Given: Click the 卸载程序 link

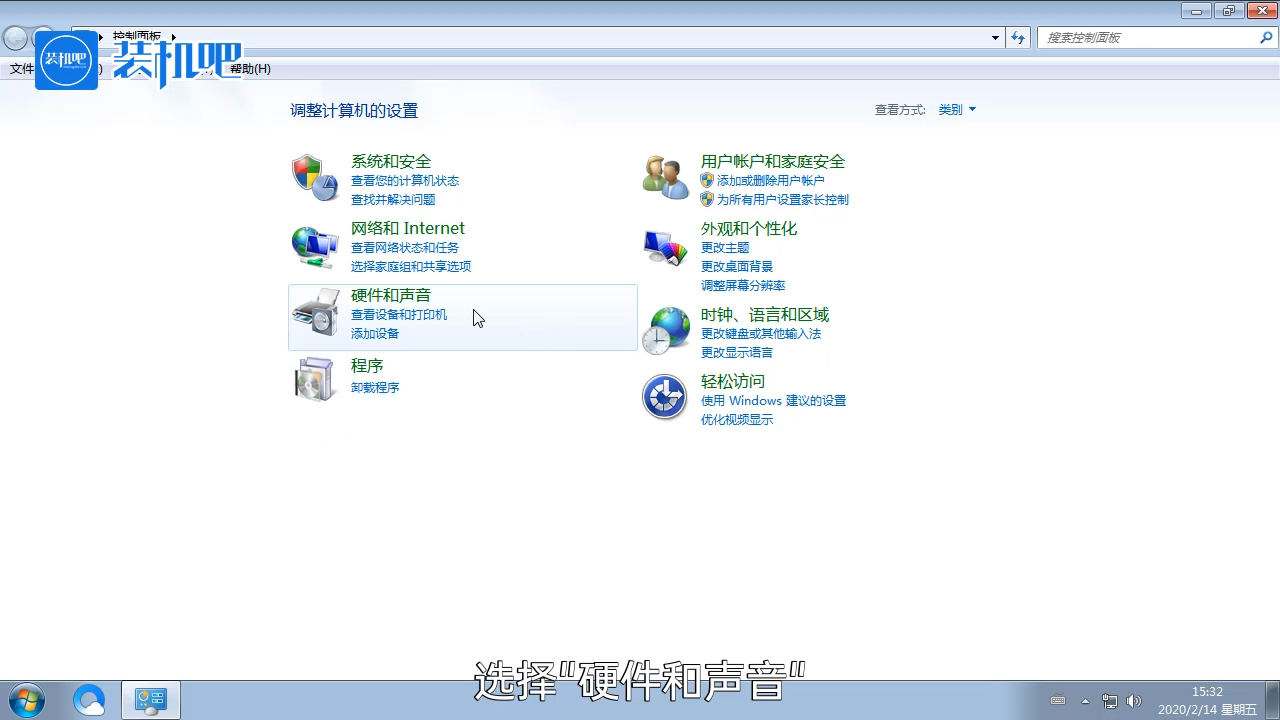Looking at the screenshot, I should 375,387.
